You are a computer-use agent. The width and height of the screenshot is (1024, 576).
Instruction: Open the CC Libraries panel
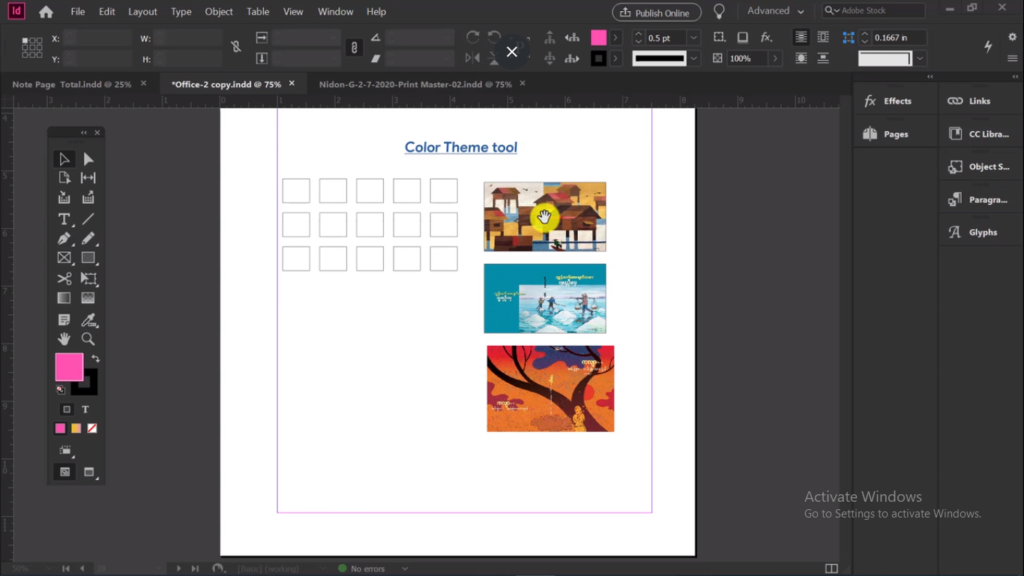coord(978,134)
